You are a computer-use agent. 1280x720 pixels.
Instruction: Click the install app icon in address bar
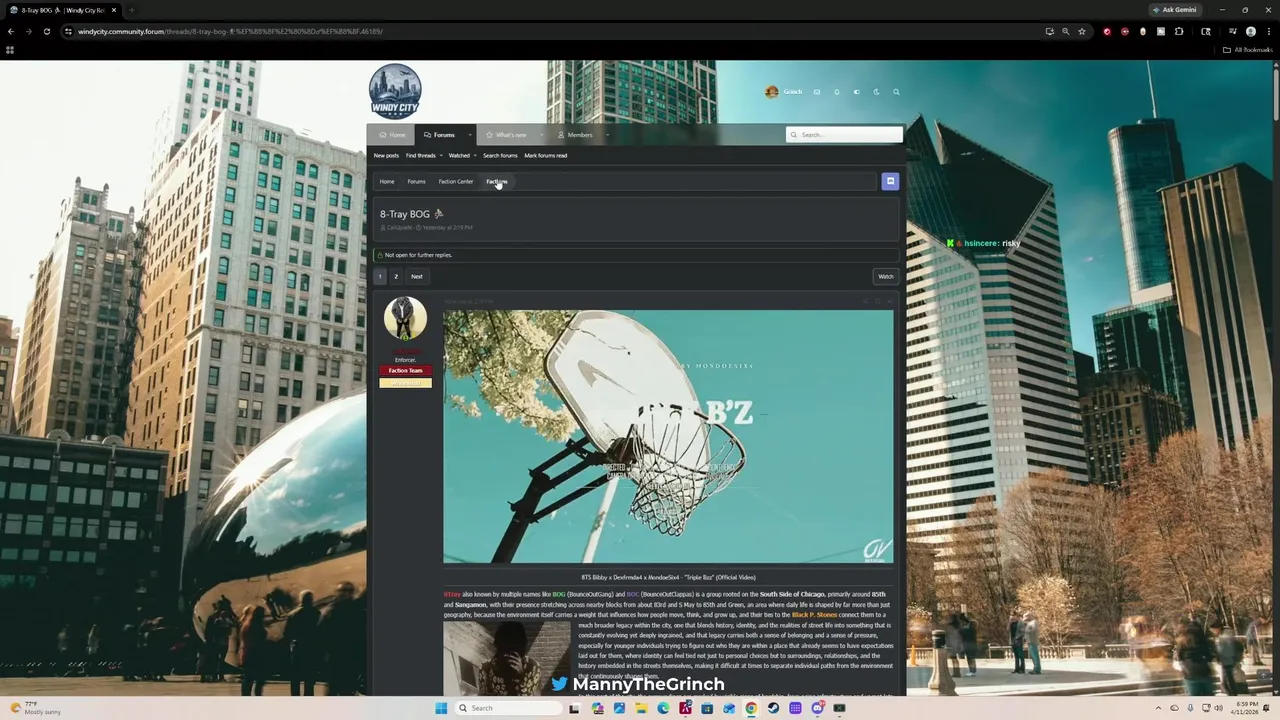(1049, 31)
